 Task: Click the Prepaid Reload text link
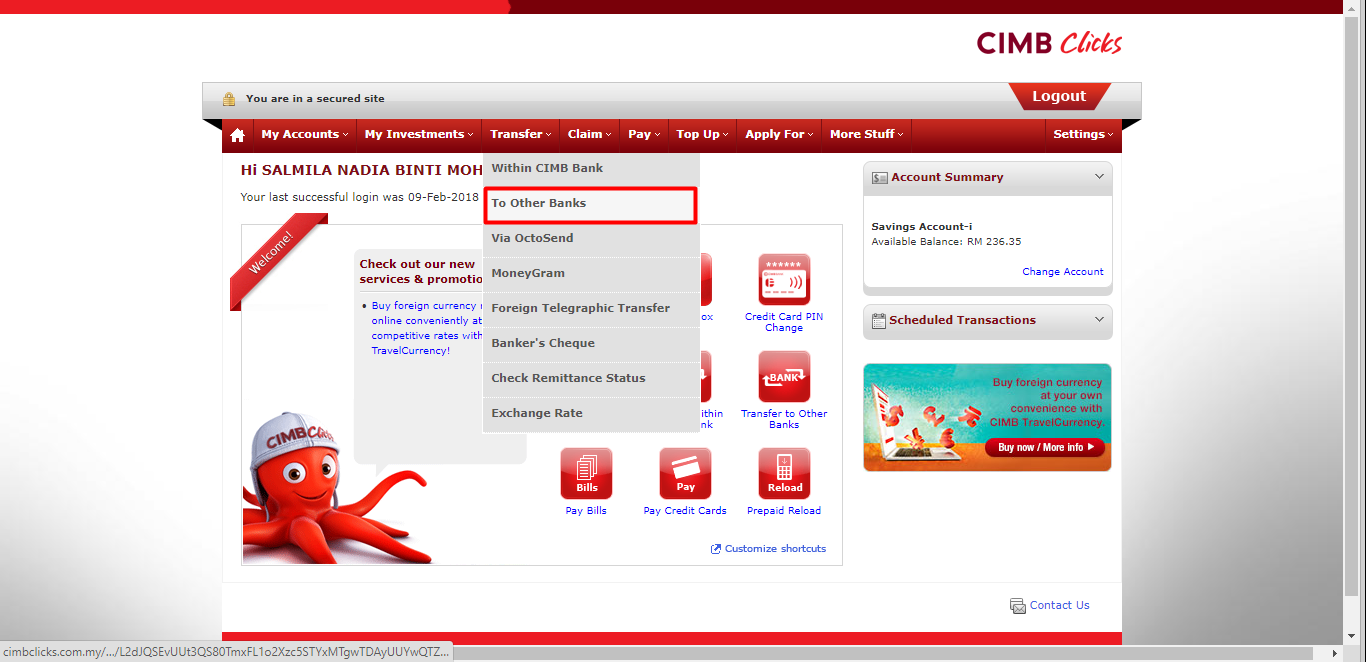[784, 511]
